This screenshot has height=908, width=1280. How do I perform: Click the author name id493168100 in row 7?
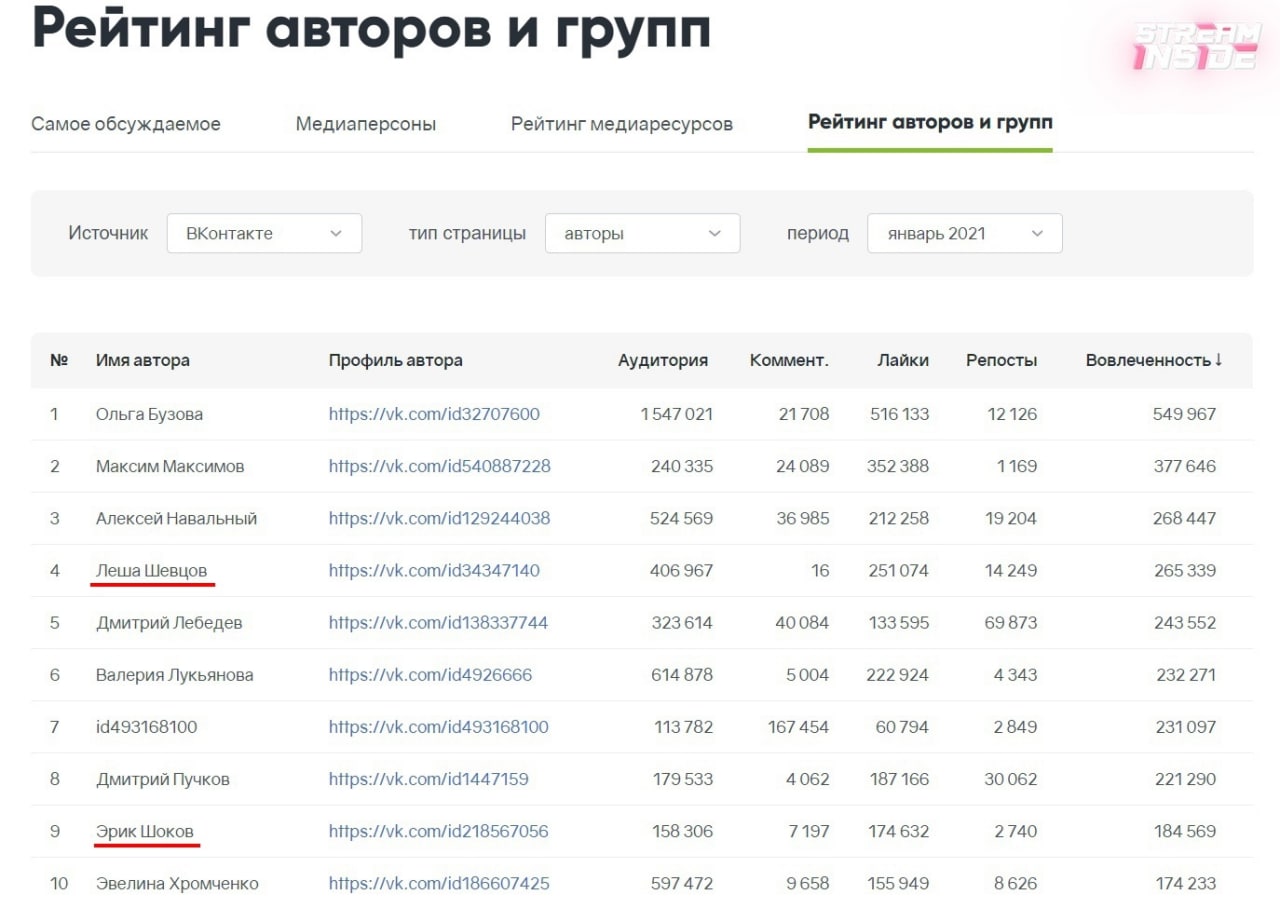(x=147, y=727)
